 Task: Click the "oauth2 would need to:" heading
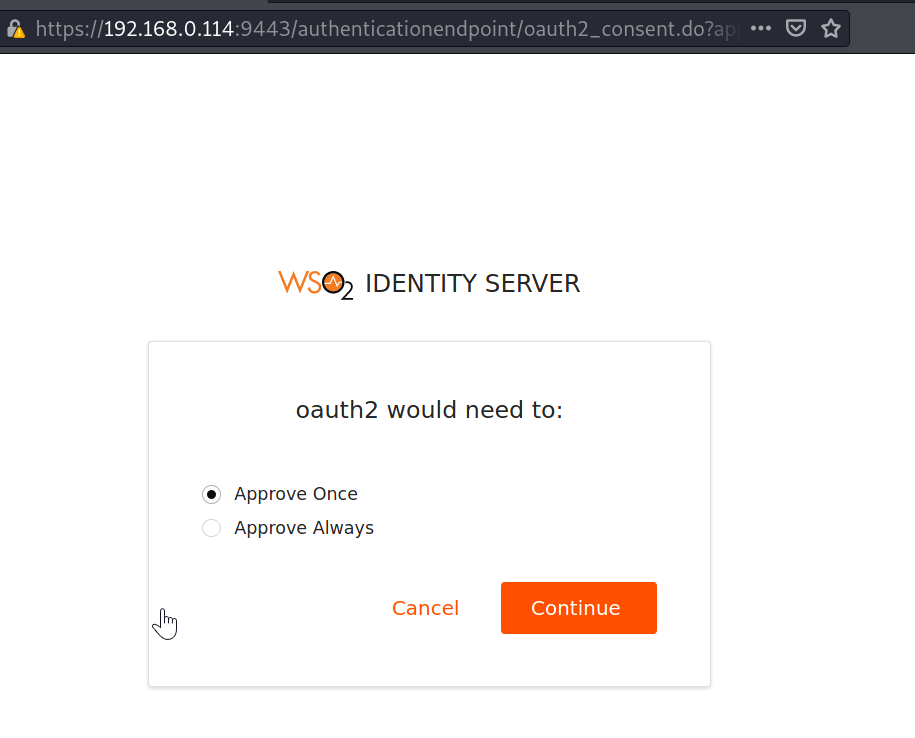[x=429, y=410]
